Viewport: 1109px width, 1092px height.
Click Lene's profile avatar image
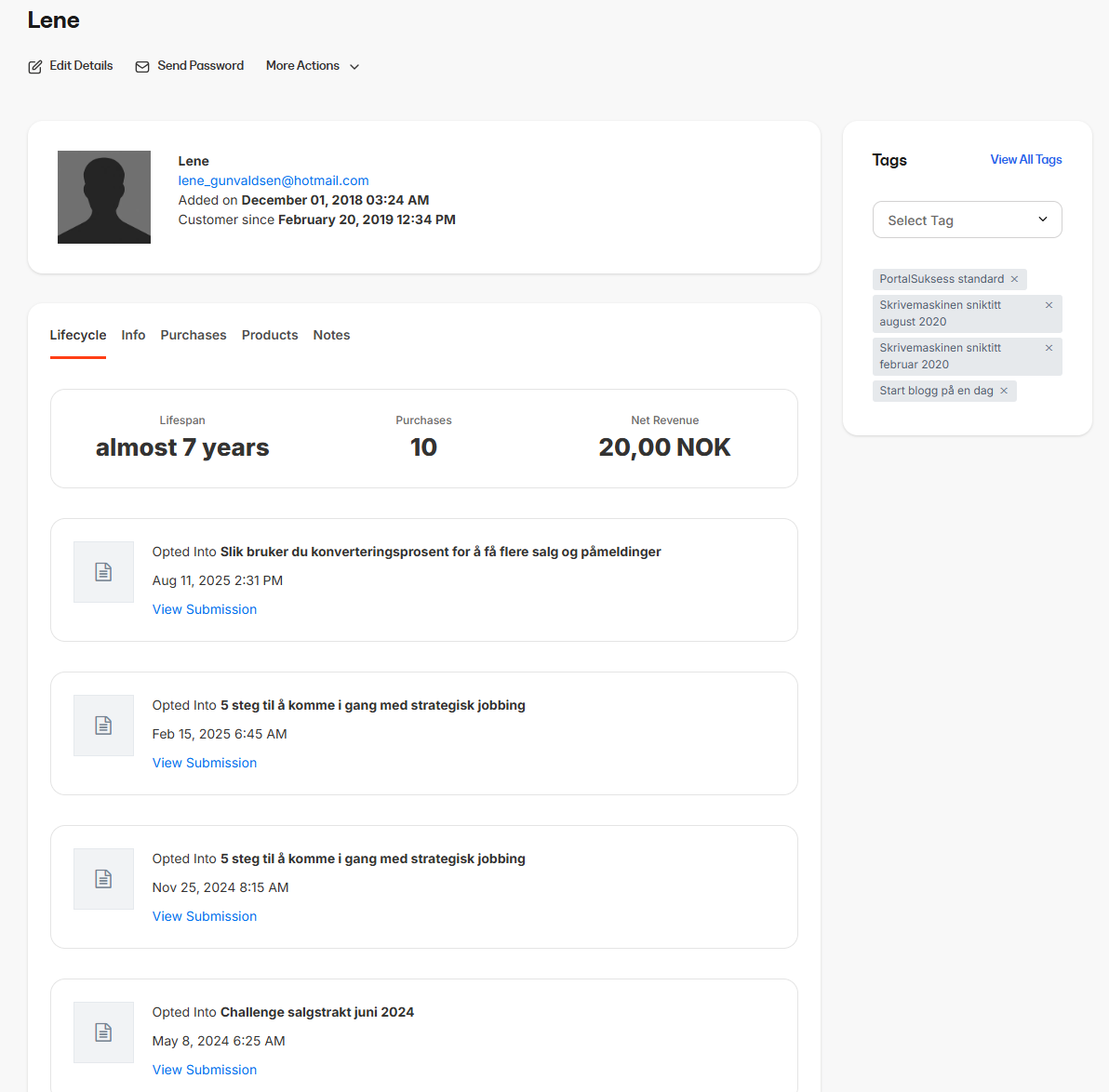[x=104, y=196]
